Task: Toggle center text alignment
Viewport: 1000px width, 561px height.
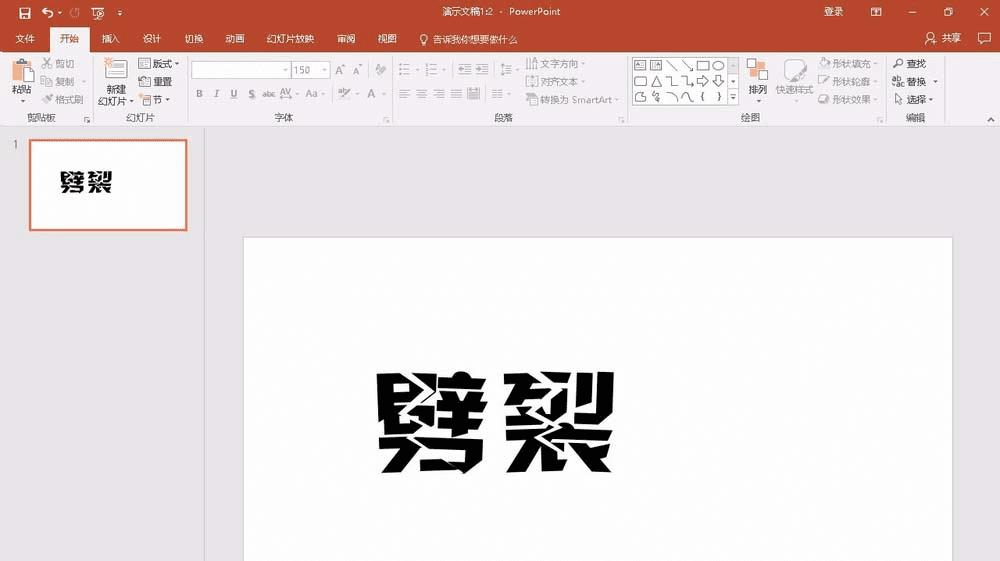Action: click(422, 94)
